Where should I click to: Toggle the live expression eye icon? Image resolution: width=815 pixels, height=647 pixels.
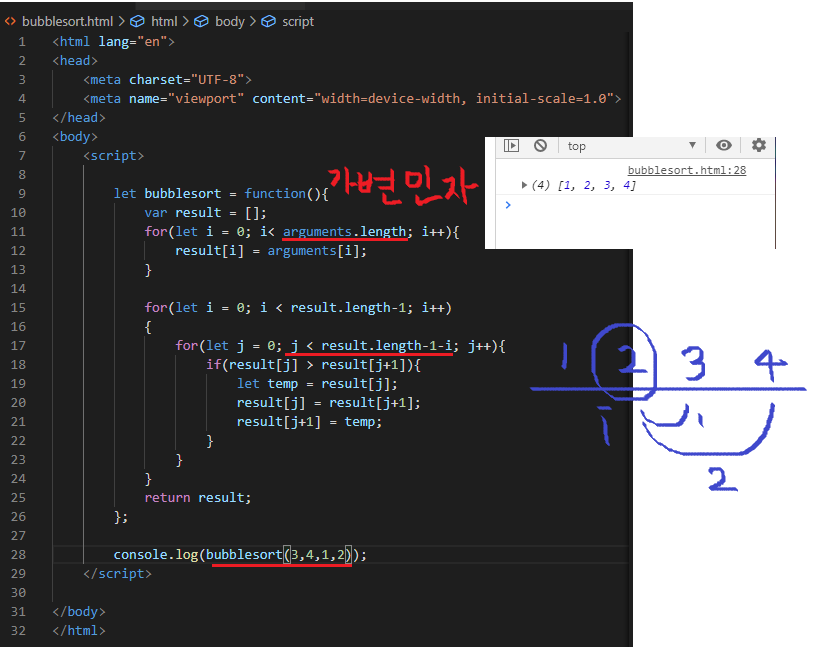coord(724,146)
